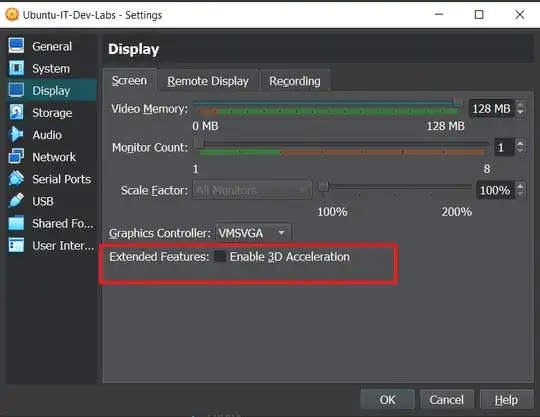540x417 pixels.
Task: Select Display in settings list
Action: [51, 90]
